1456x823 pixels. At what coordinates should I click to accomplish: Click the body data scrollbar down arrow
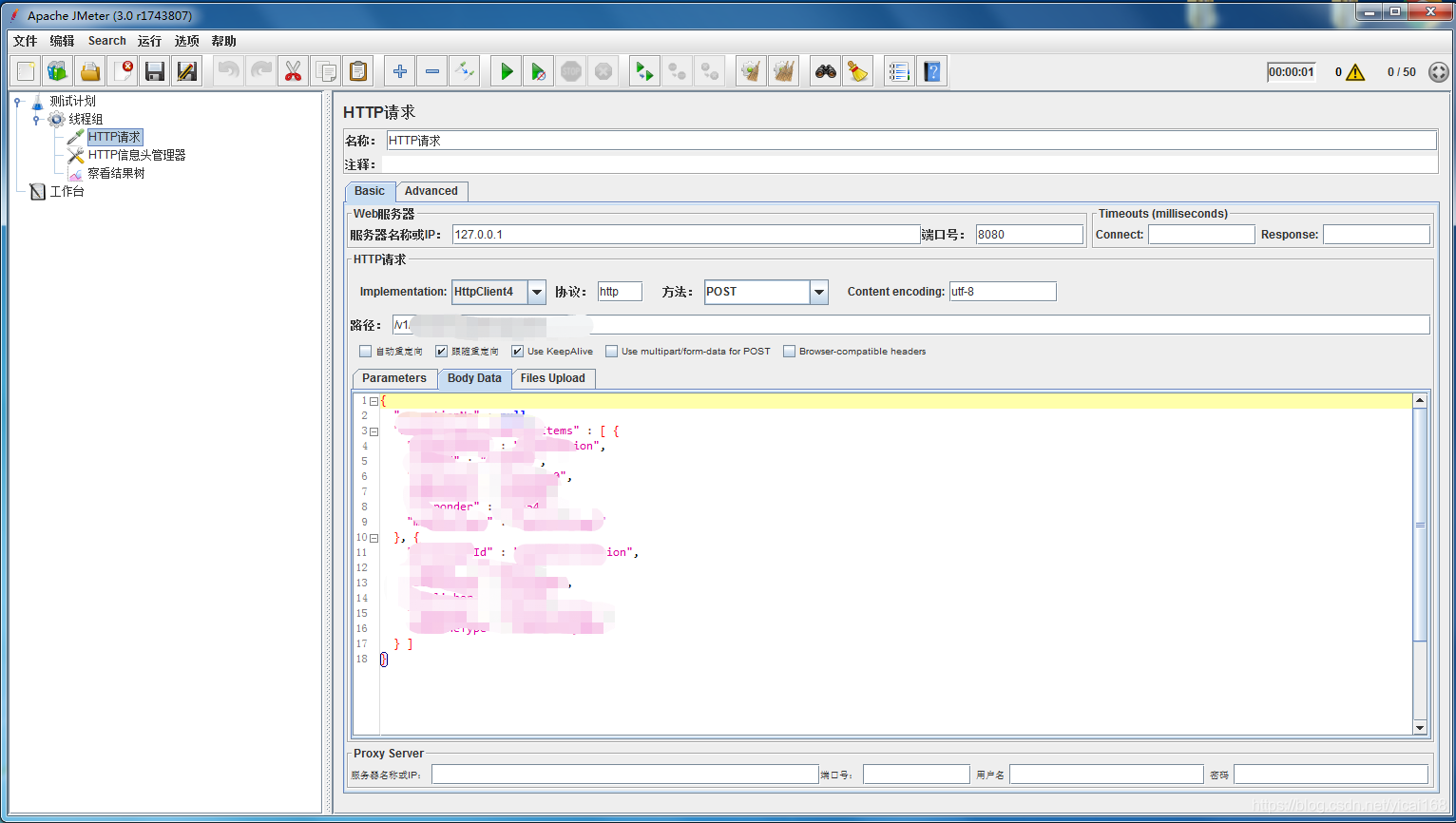click(1420, 728)
